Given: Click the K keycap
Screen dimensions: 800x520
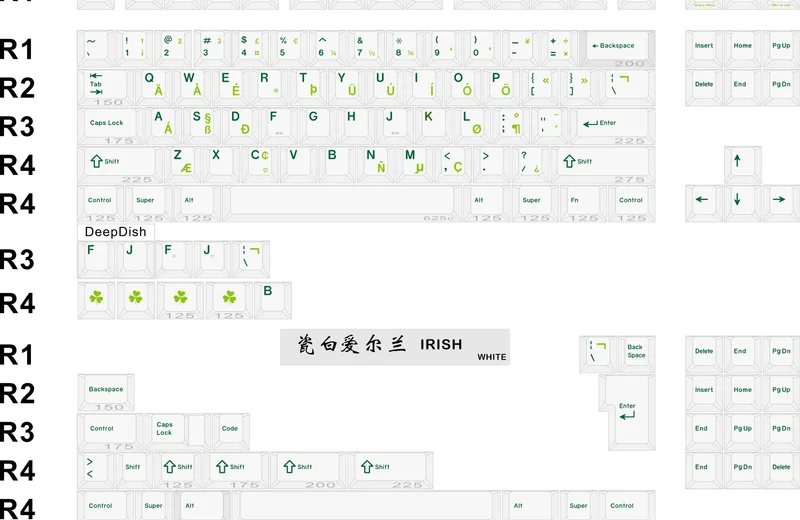Looking at the screenshot, I should point(434,126).
